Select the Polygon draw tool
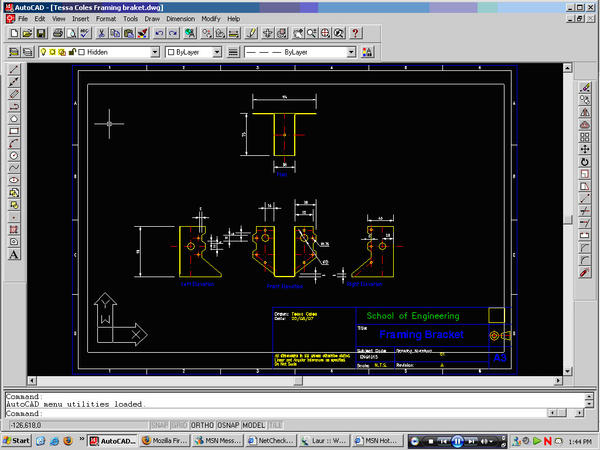Screen dimensions: 600x450 [14, 119]
